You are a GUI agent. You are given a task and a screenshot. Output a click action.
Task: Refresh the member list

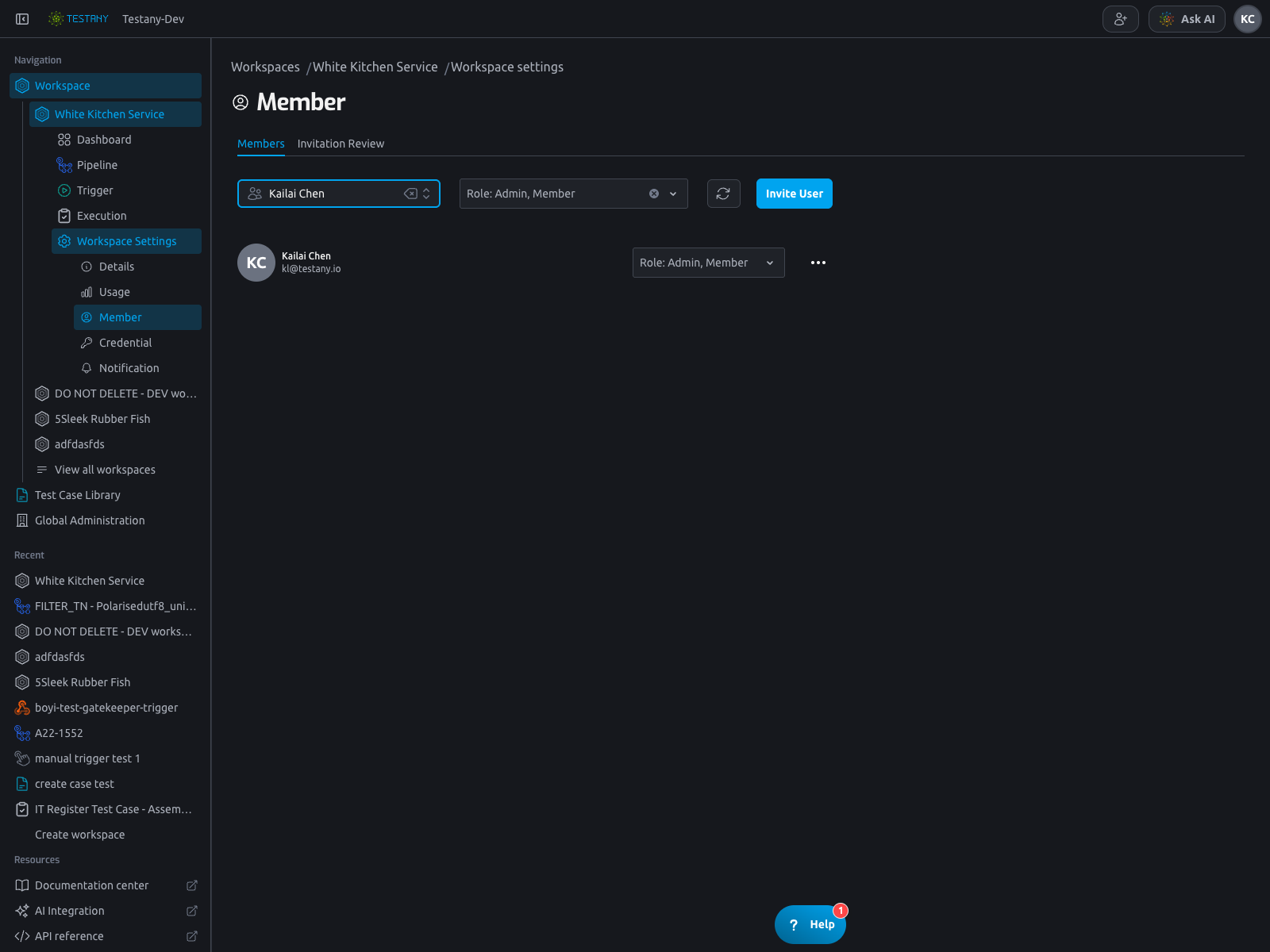(x=724, y=194)
